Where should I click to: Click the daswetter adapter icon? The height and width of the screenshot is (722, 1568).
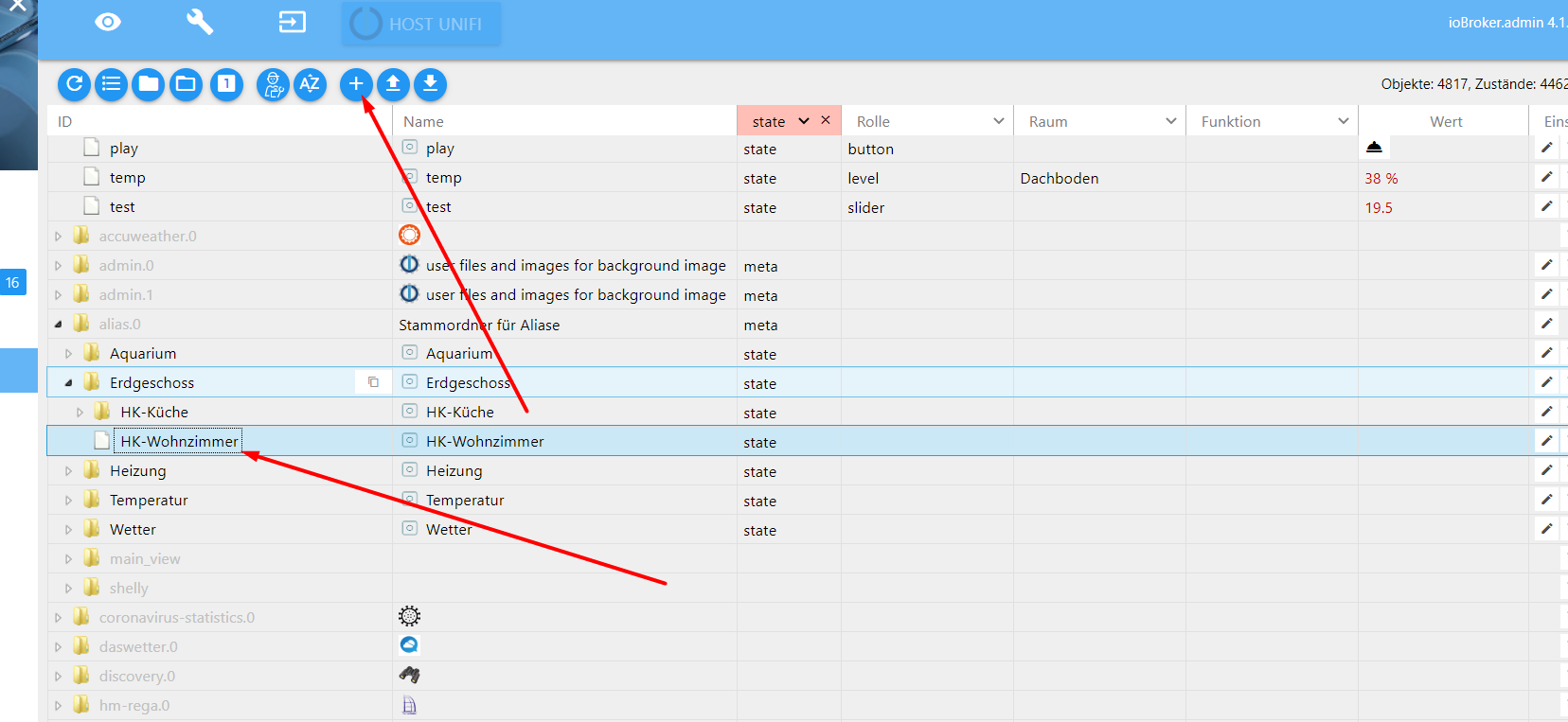[x=409, y=645]
